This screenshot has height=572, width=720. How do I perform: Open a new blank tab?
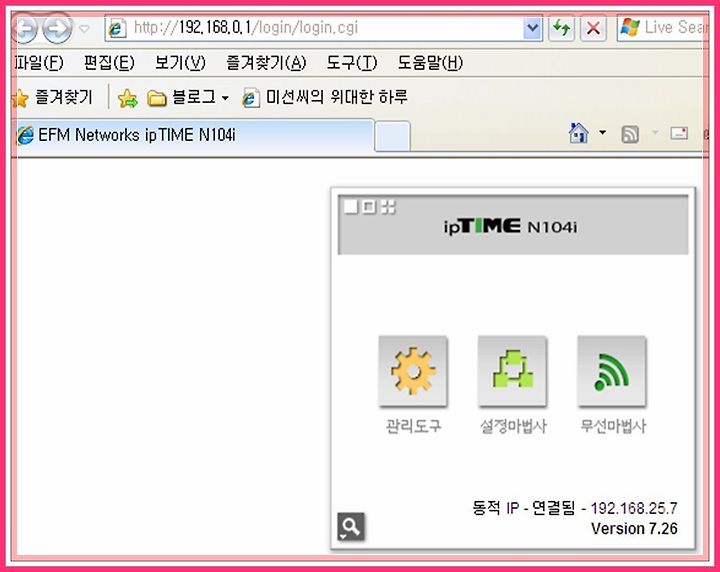pos(392,136)
